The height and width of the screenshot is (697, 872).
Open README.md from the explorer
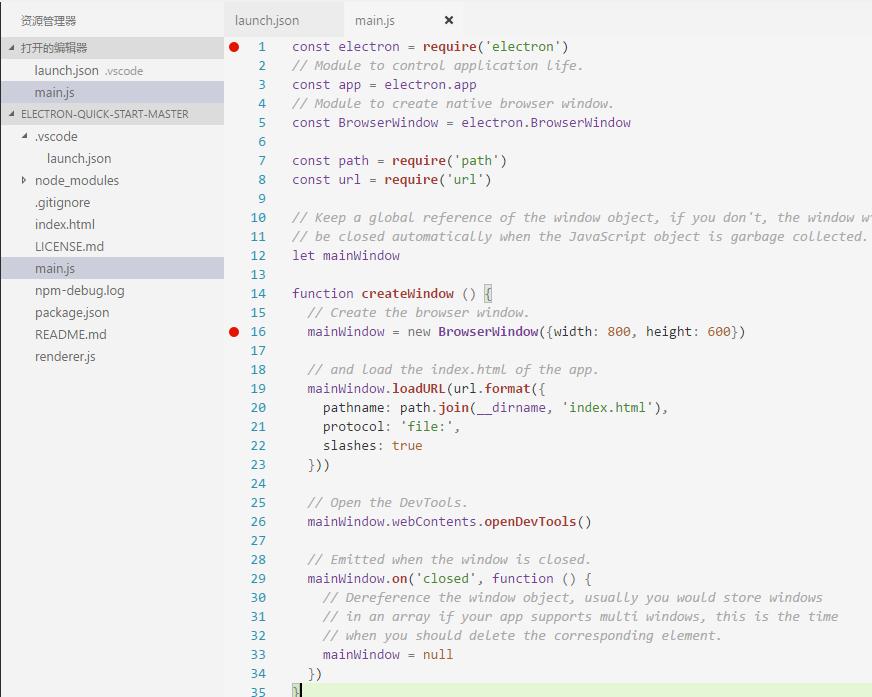tap(70, 335)
